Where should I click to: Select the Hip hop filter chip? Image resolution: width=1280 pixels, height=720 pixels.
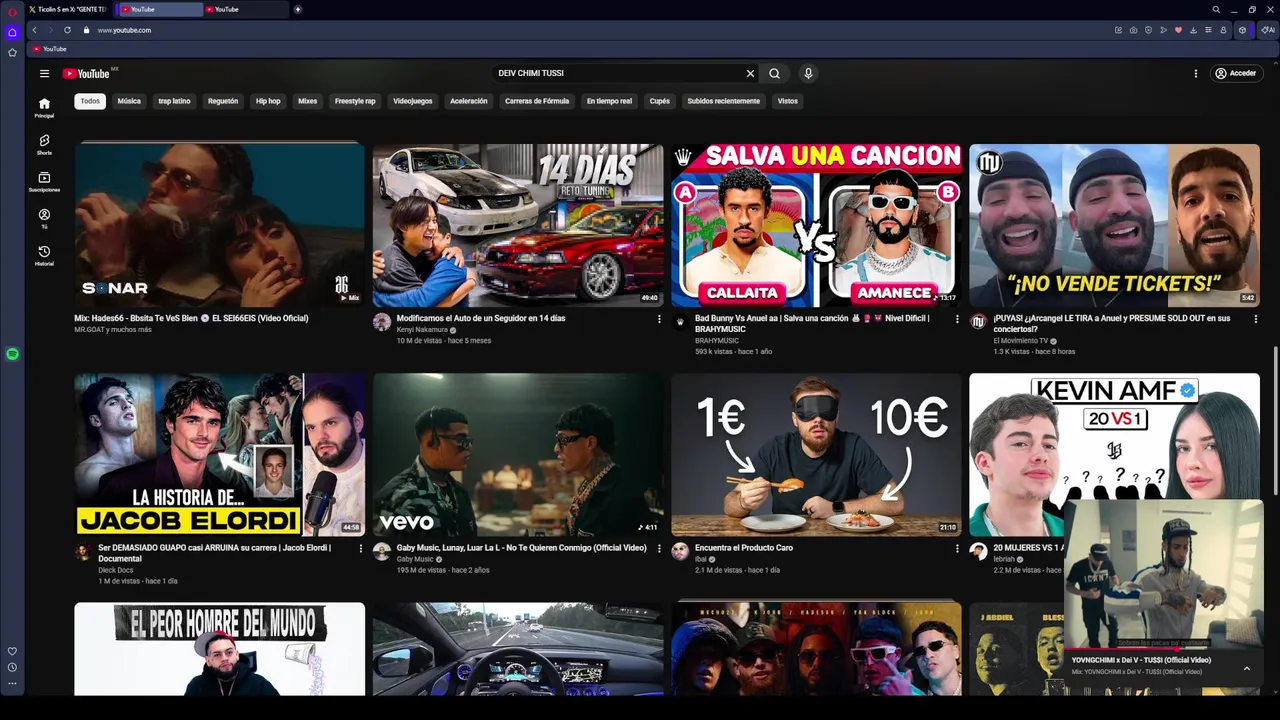click(x=268, y=101)
